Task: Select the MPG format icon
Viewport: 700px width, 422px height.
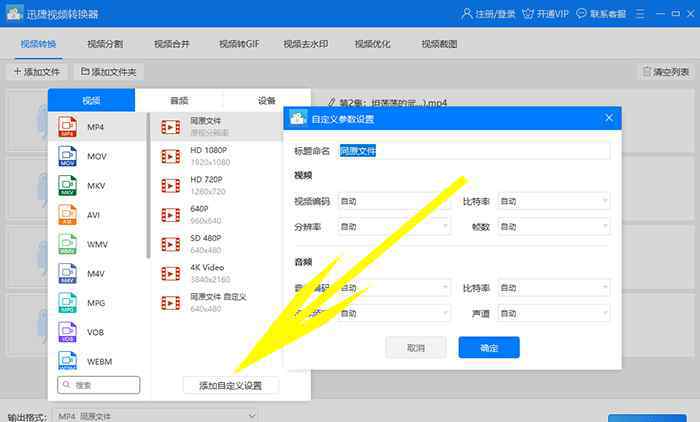Action: (x=67, y=303)
